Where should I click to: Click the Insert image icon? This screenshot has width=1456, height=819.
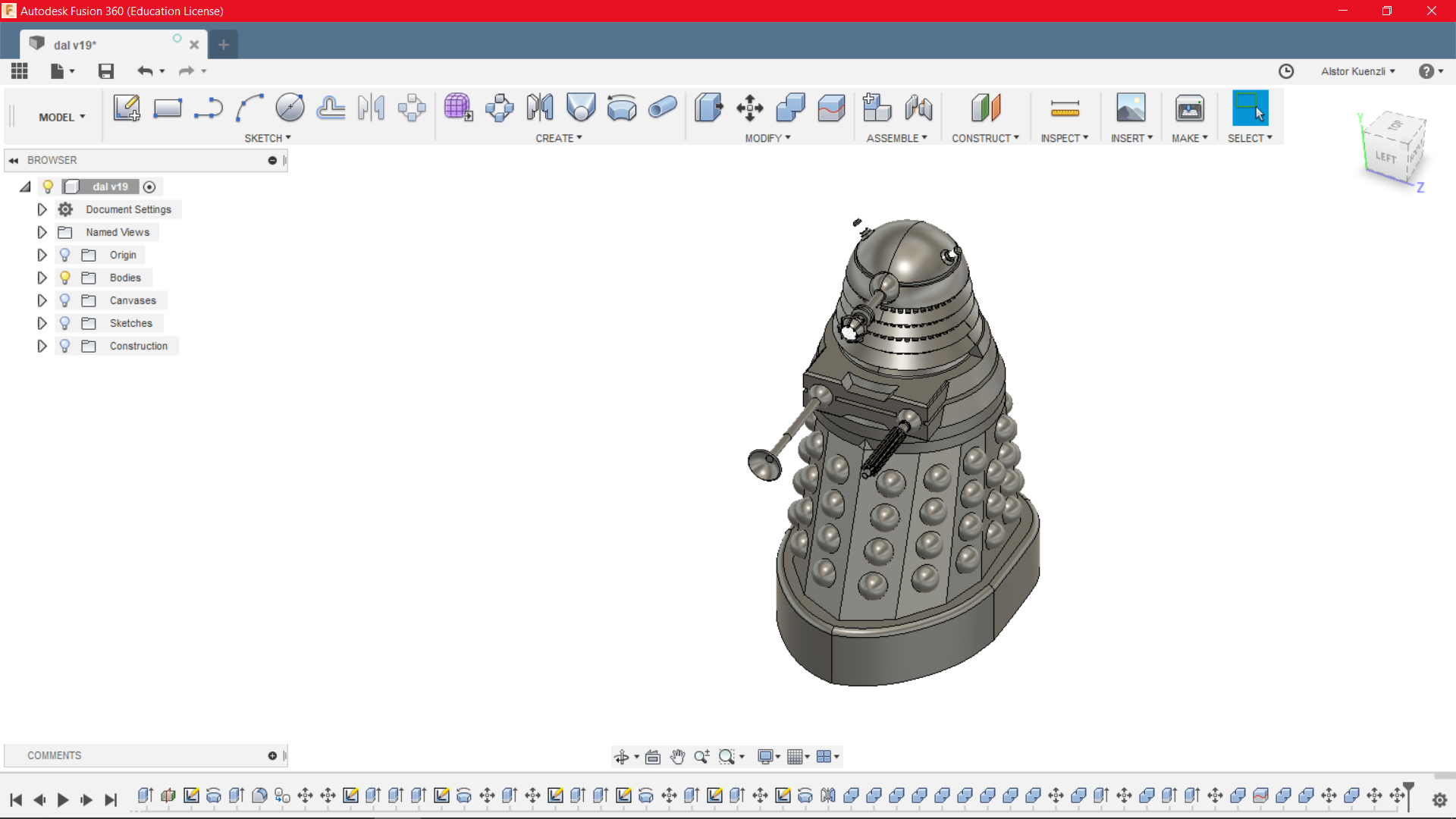tap(1131, 108)
